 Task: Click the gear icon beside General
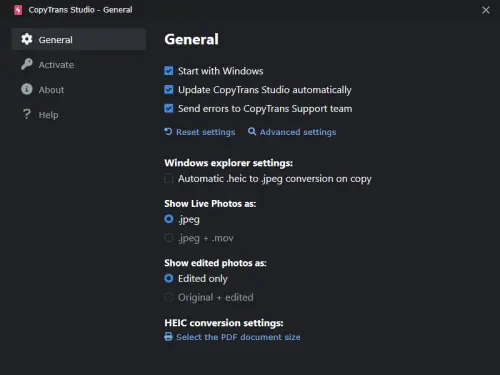pyautogui.click(x=27, y=39)
